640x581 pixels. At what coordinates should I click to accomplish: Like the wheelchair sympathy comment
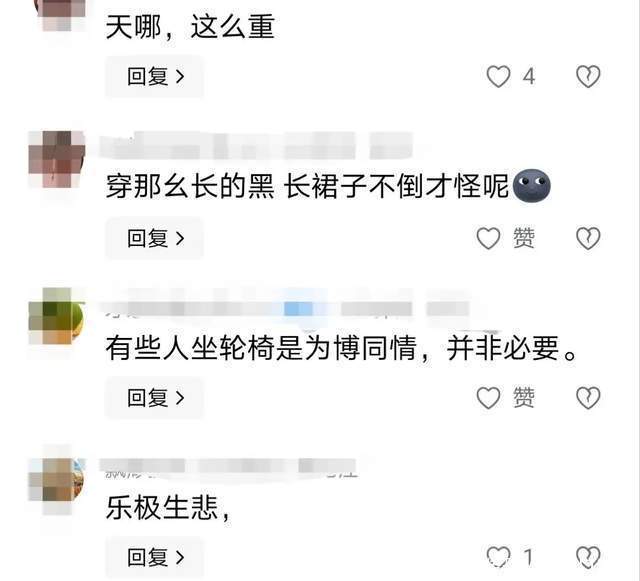pos(489,398)
